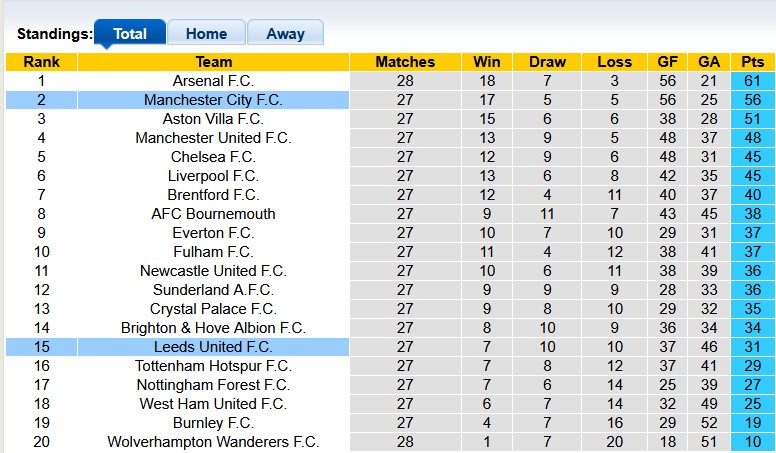The width and height of the screenshot is (776, 453).
Task: Open the Leeds United F.C. highlighted row
Action: tap(213, 347)
